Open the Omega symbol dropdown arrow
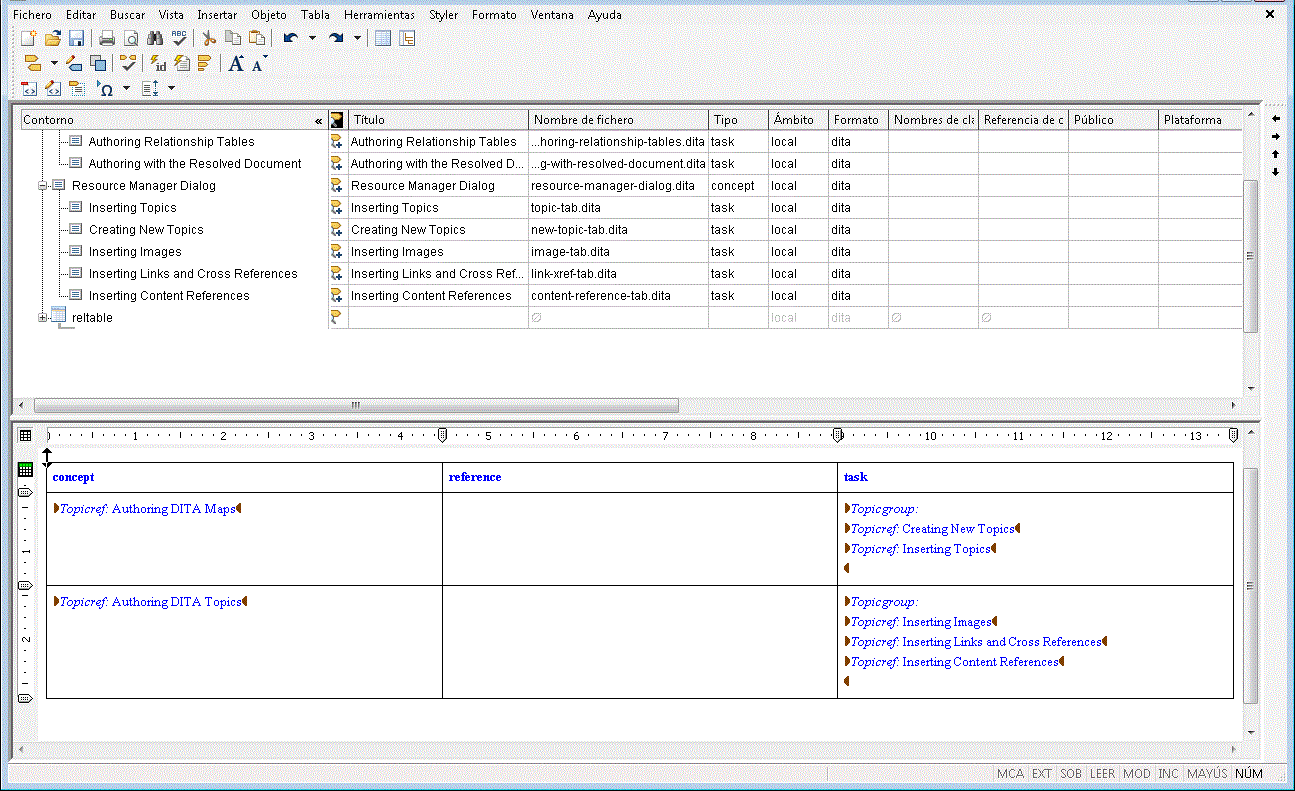This screenshot has height=791, width=1295. point(126,88)
